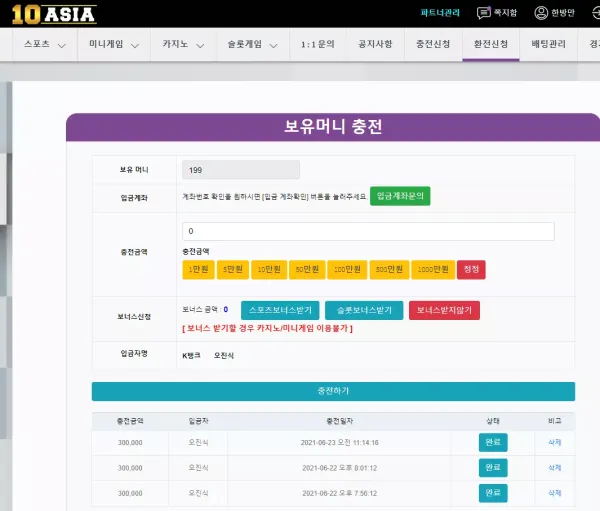600x511 pixels.
Task: Add 1만원 to charge amount
Action: pyautogui.click(x=198, y=269)
